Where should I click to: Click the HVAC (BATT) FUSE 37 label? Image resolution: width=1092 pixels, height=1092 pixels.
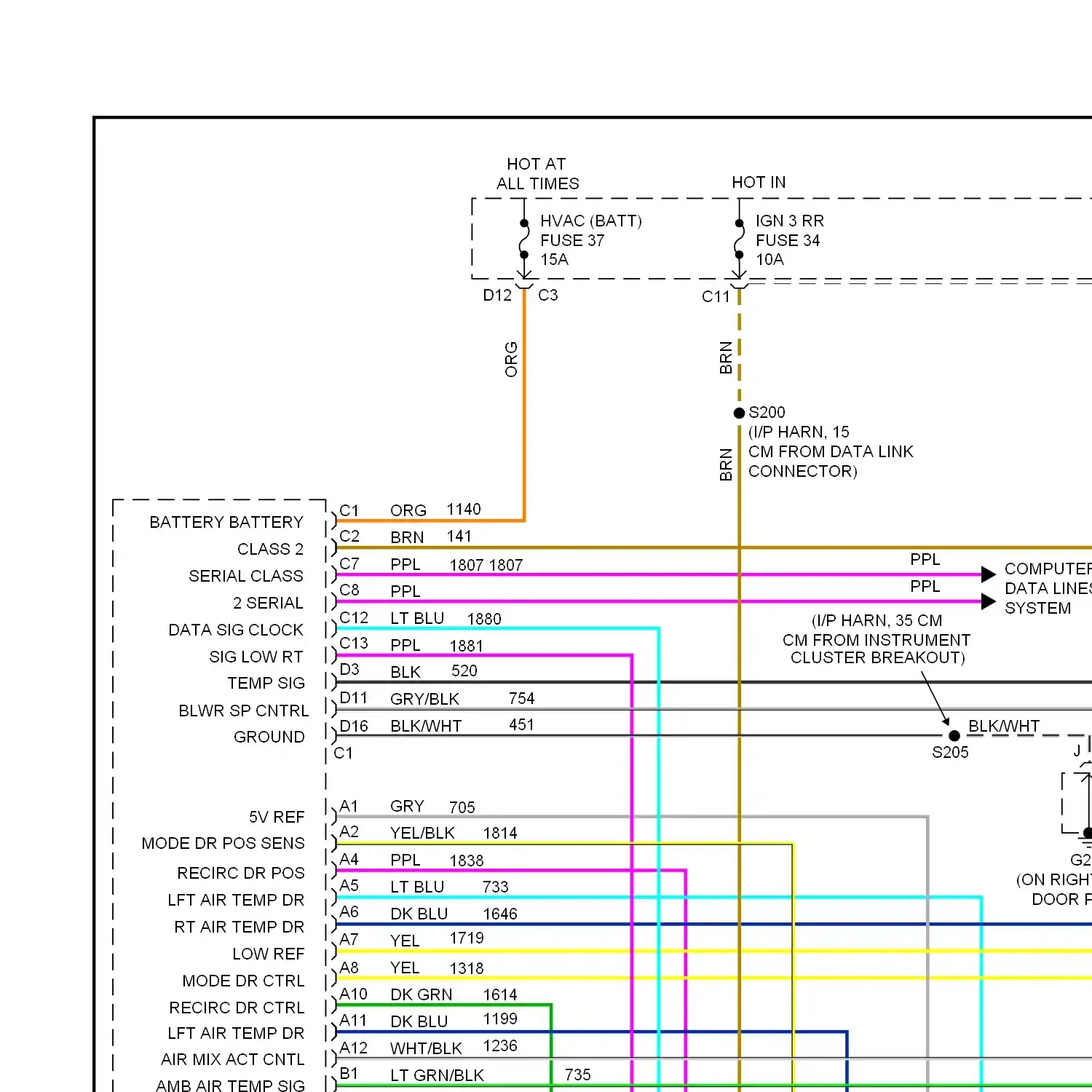tap(590, 240)
